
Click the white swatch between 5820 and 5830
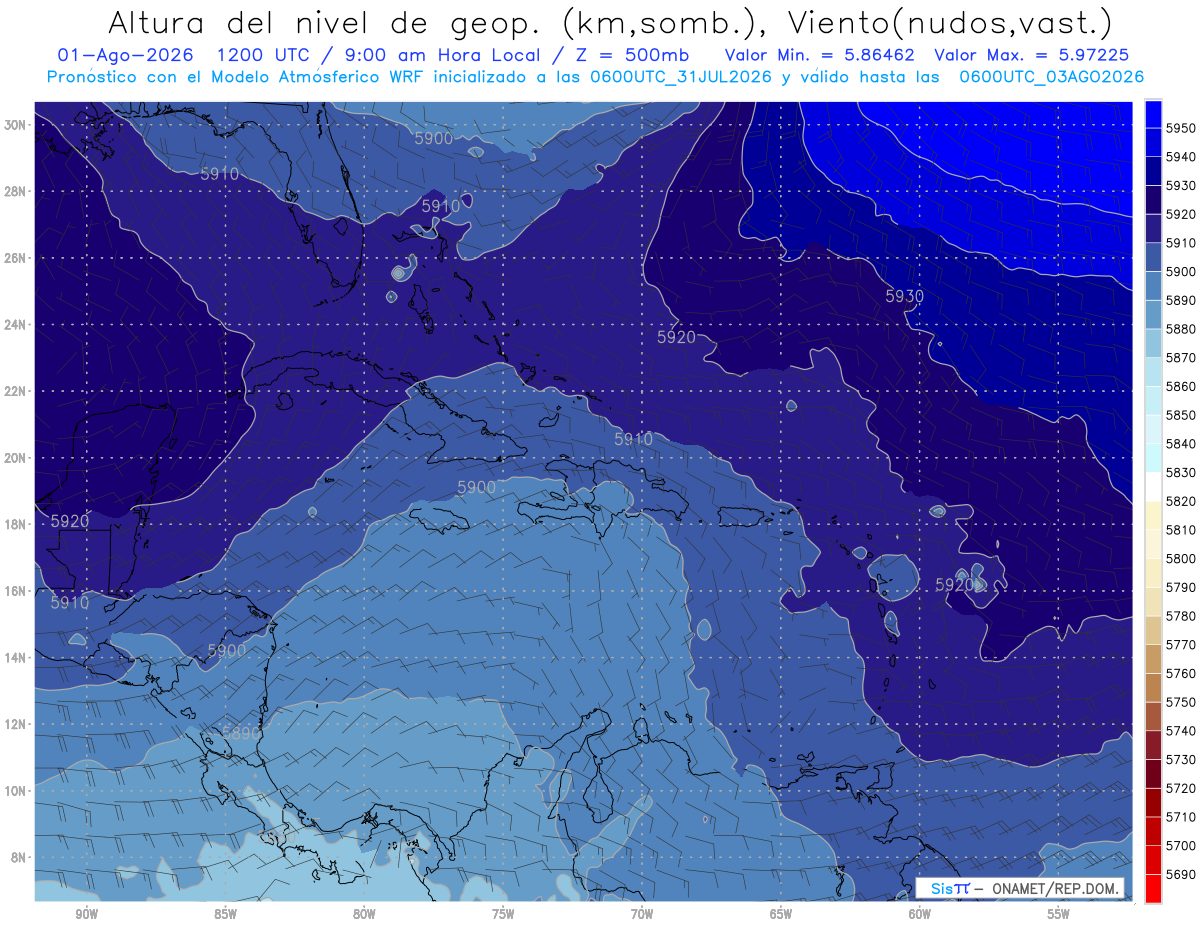[1153, 486]
